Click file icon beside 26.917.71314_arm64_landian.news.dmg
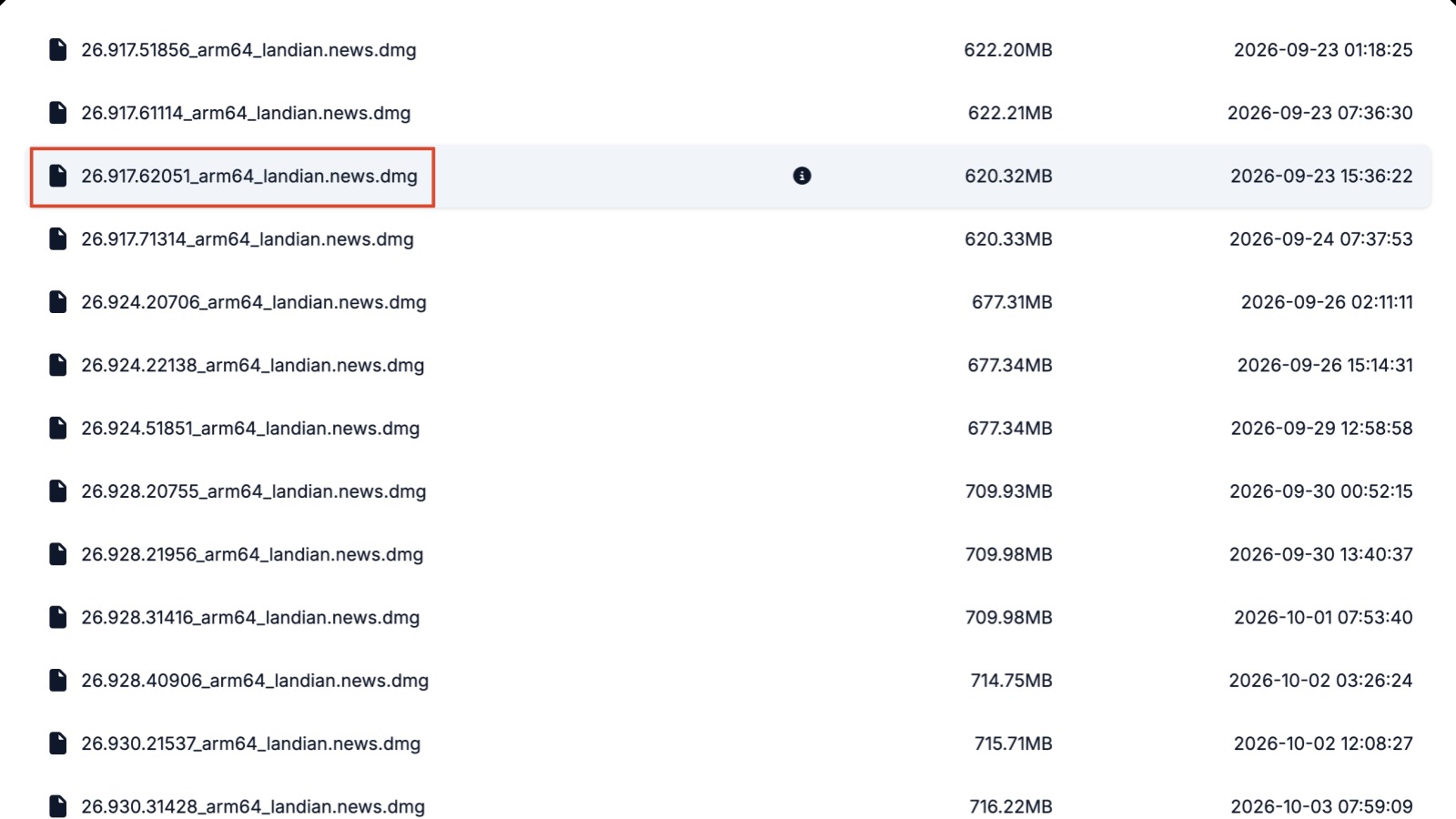The height and width of the screenshot is (819, 1456). click(x=57, y=239)
